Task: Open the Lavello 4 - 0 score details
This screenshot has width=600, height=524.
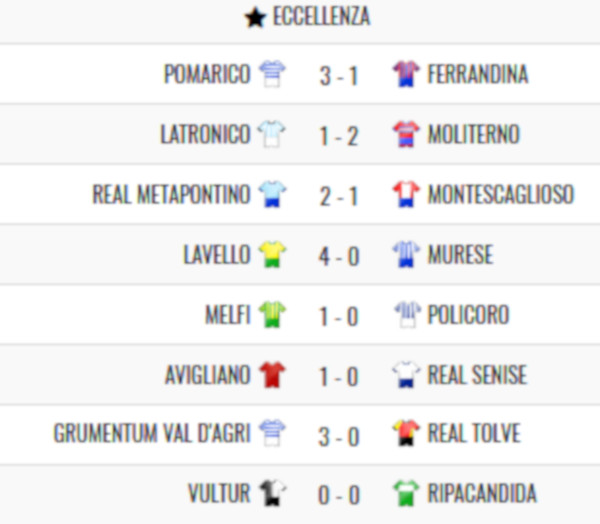Action: (x=339, y=256)
